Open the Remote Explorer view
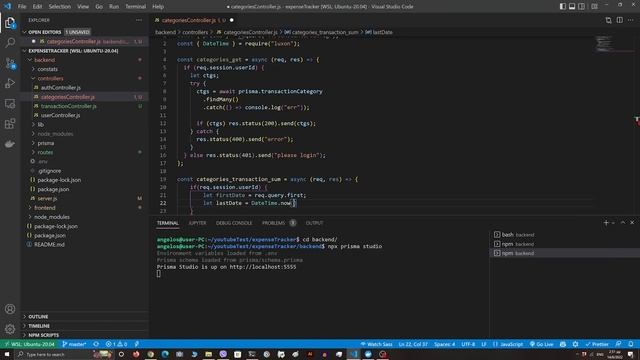 coord(10,104)
